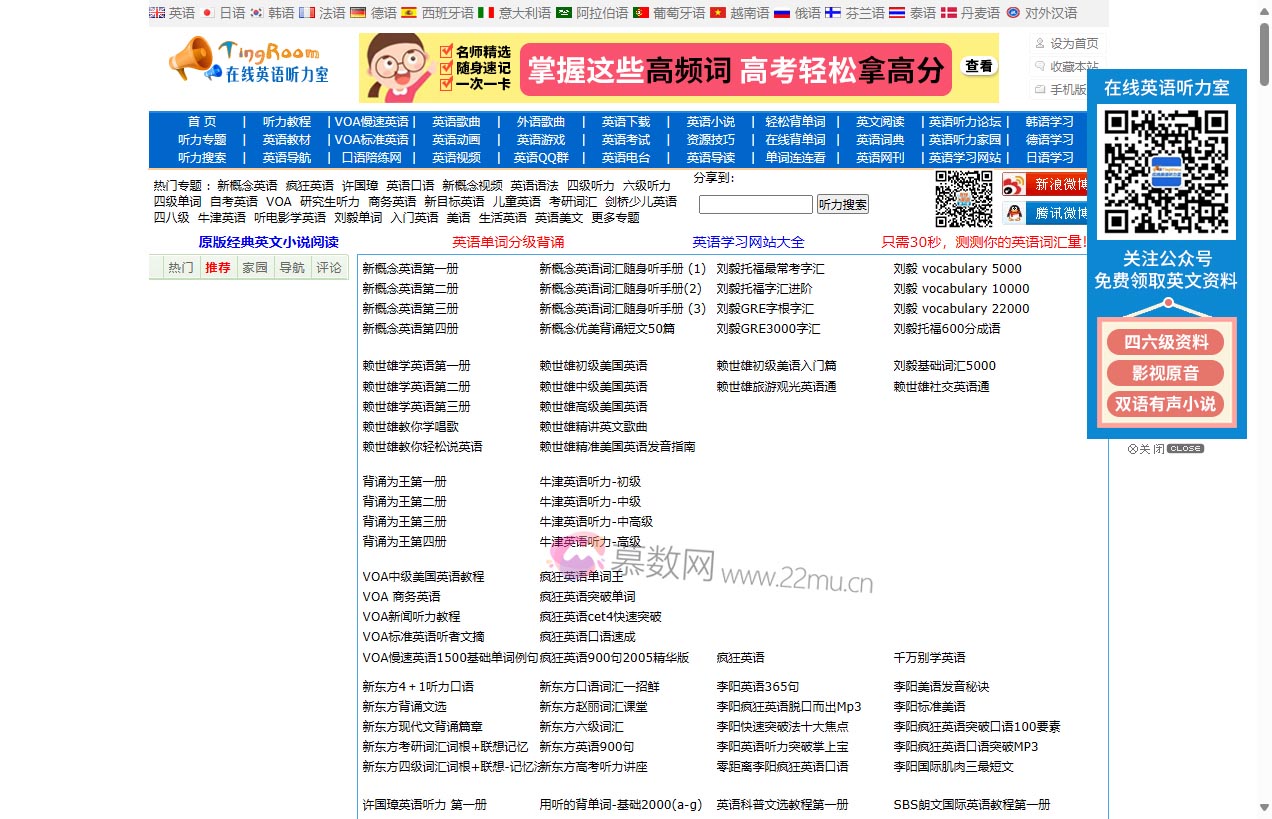Viewport: 1272px width, 819px height.
Task: Click the 听力搜索 search button
Action: pos(843,203)
